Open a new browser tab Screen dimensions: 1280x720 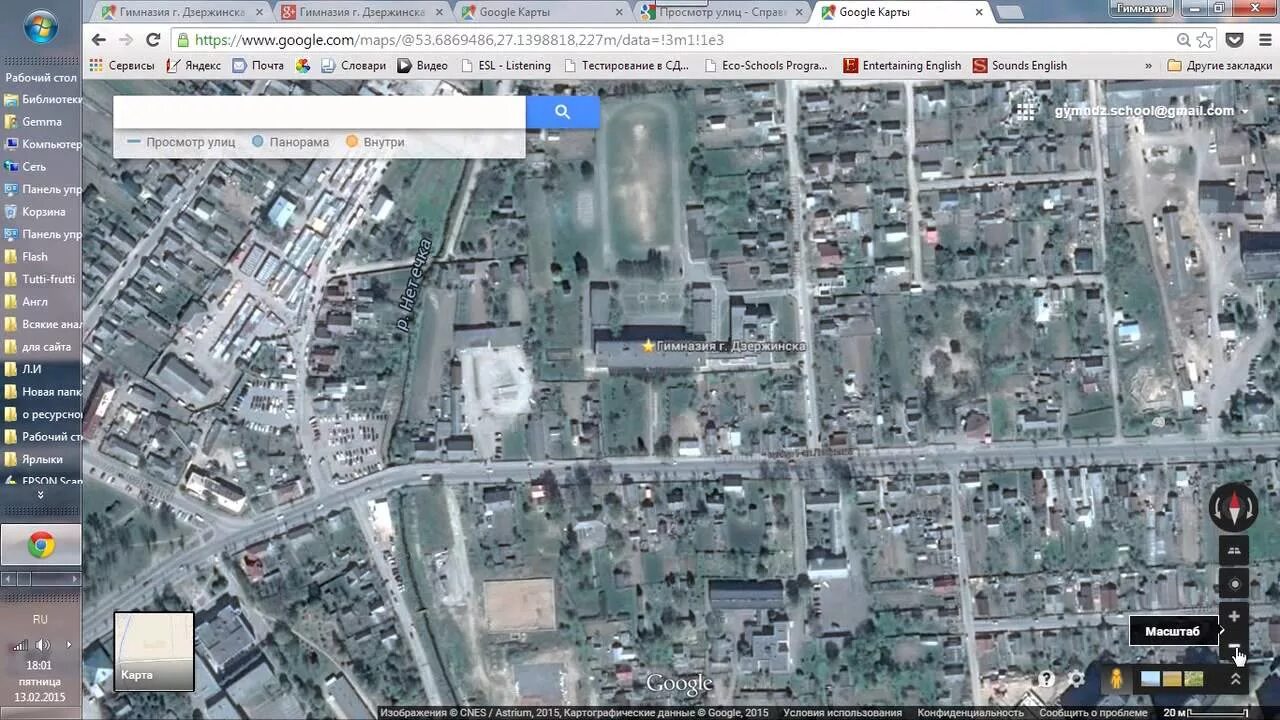pyautogui.click(x=1010, y=12)
